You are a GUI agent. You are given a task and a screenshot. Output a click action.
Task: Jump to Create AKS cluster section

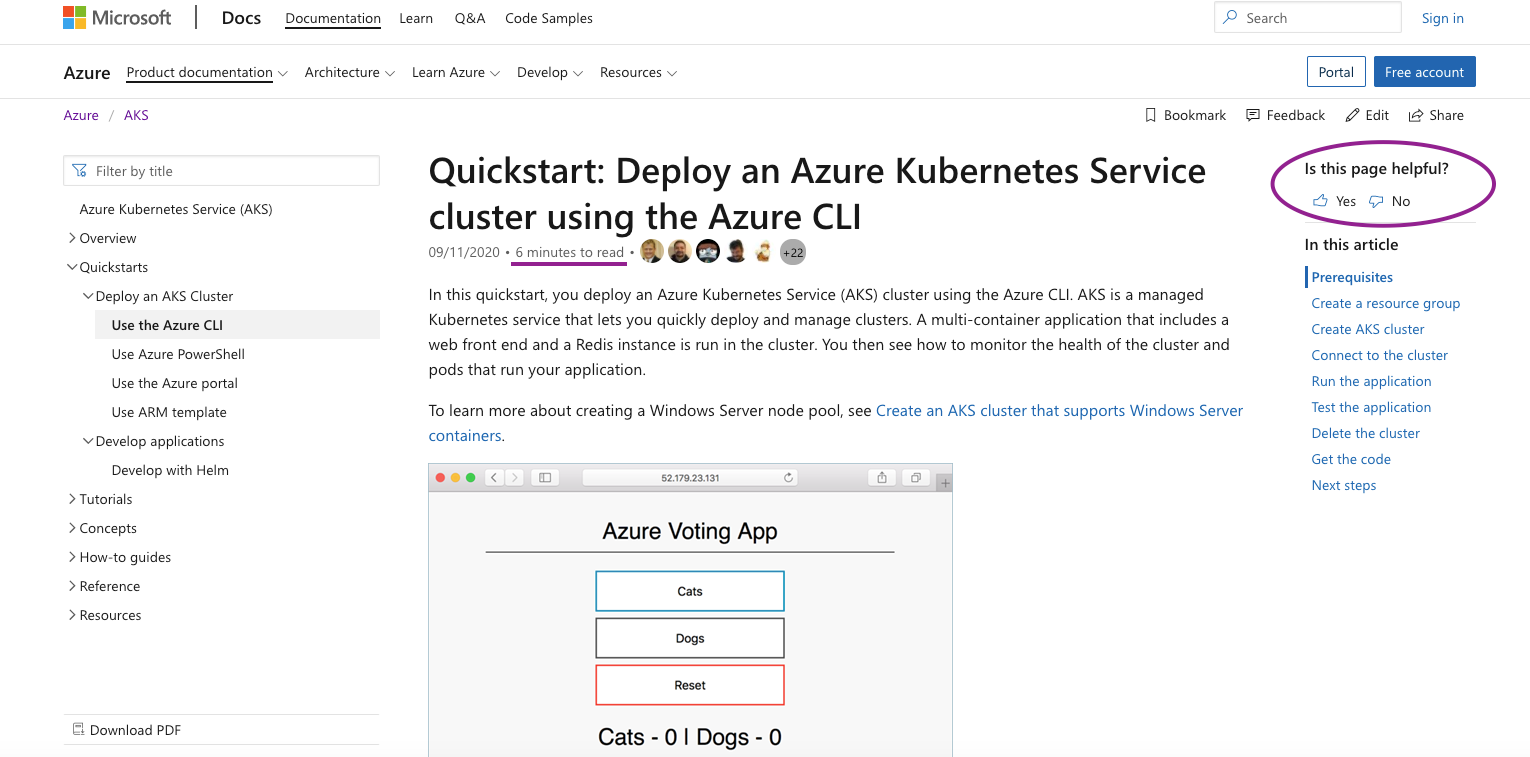tap(1368, 329)
